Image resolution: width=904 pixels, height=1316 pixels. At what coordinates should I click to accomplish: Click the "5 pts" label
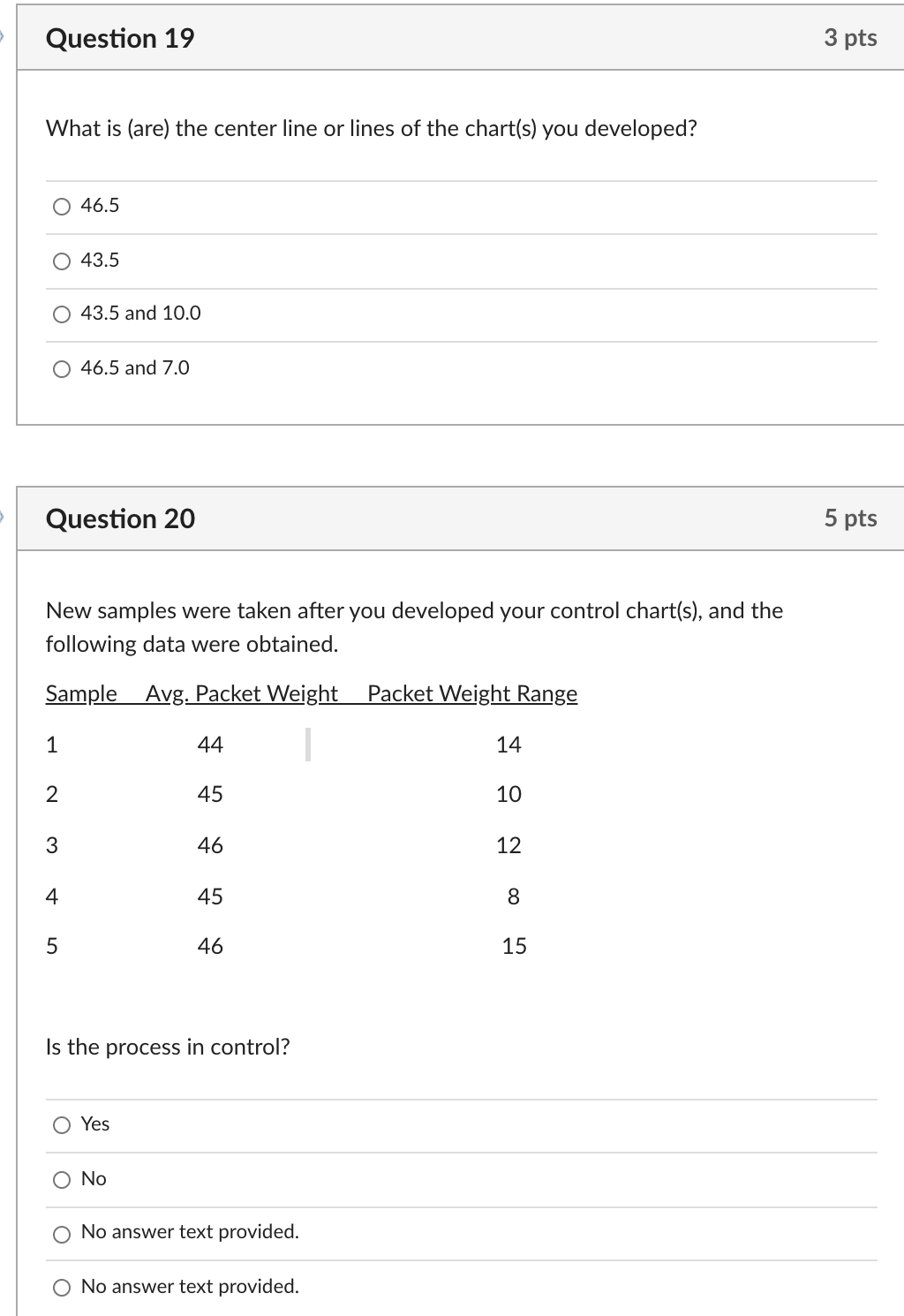(851, 519)
